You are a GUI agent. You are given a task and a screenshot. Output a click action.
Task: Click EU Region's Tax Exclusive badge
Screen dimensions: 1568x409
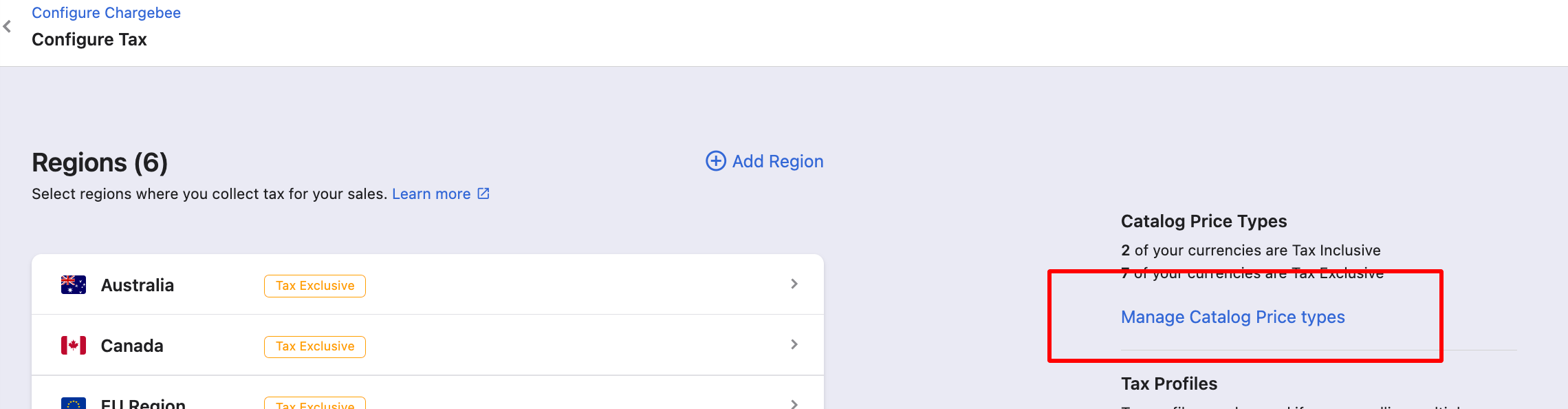click(315, 403)
